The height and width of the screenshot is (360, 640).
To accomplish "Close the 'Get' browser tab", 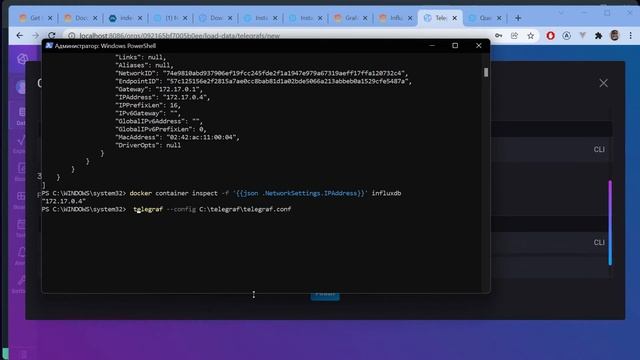I will [50, 18].
